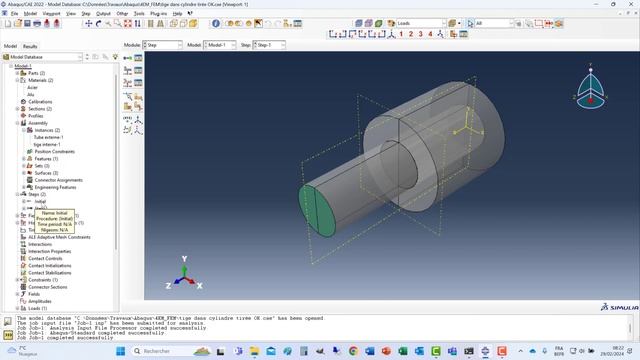
Task: Expand the Sections (2) tree node
Action: [18, 109]
